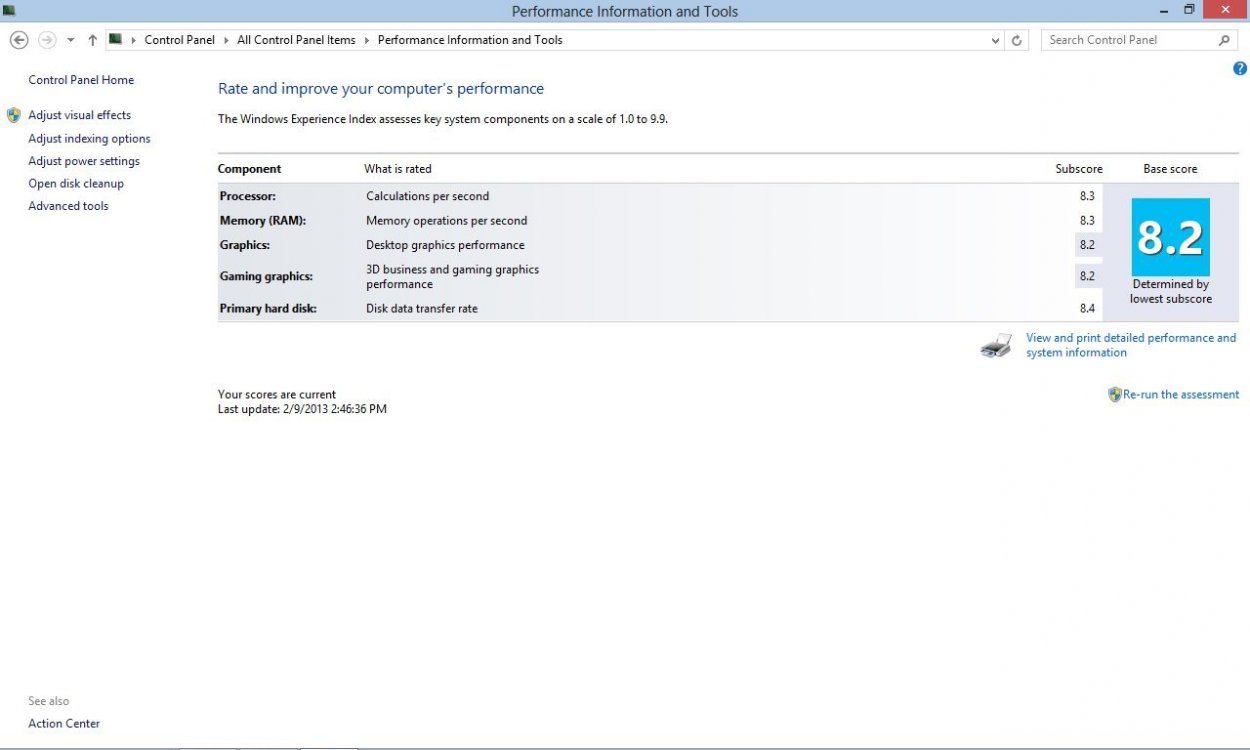Click the Control Panel icon in address bar

click(116, 40)
